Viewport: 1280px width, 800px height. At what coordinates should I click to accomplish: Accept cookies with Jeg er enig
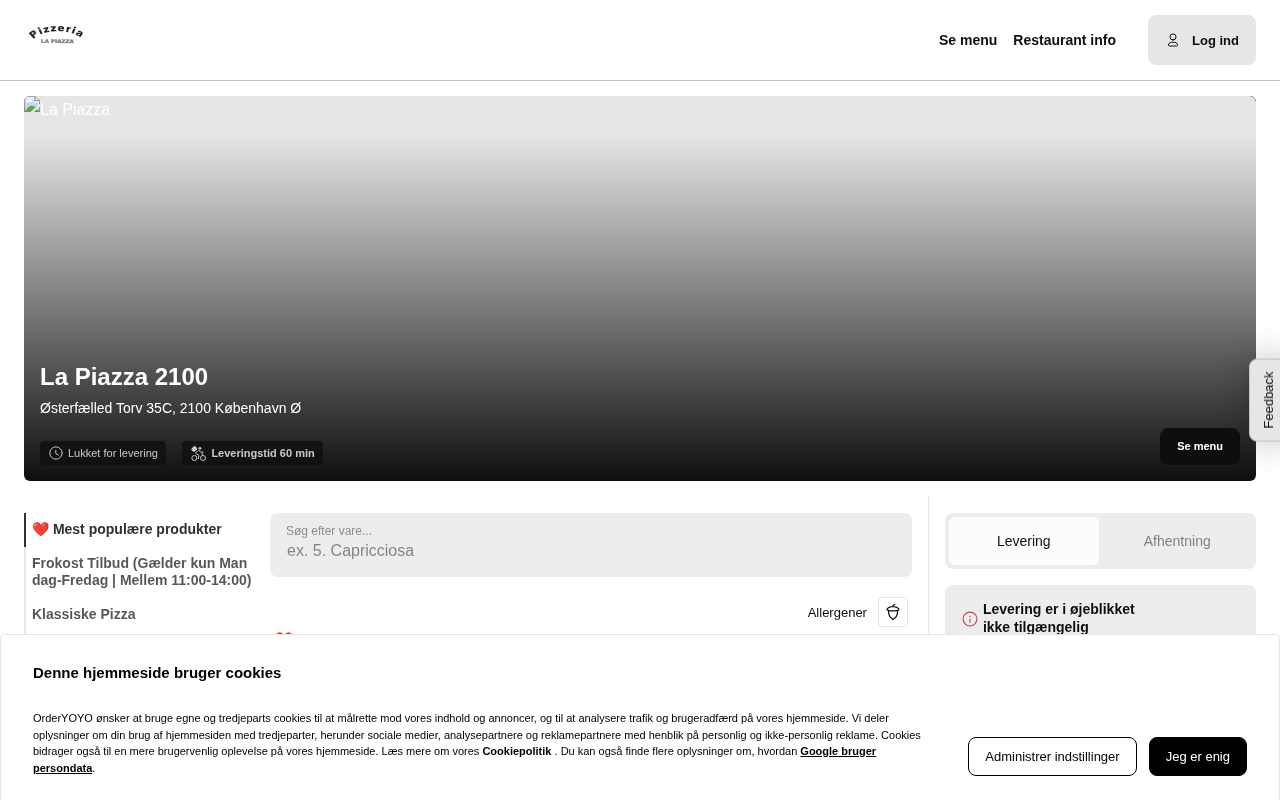1198,756
